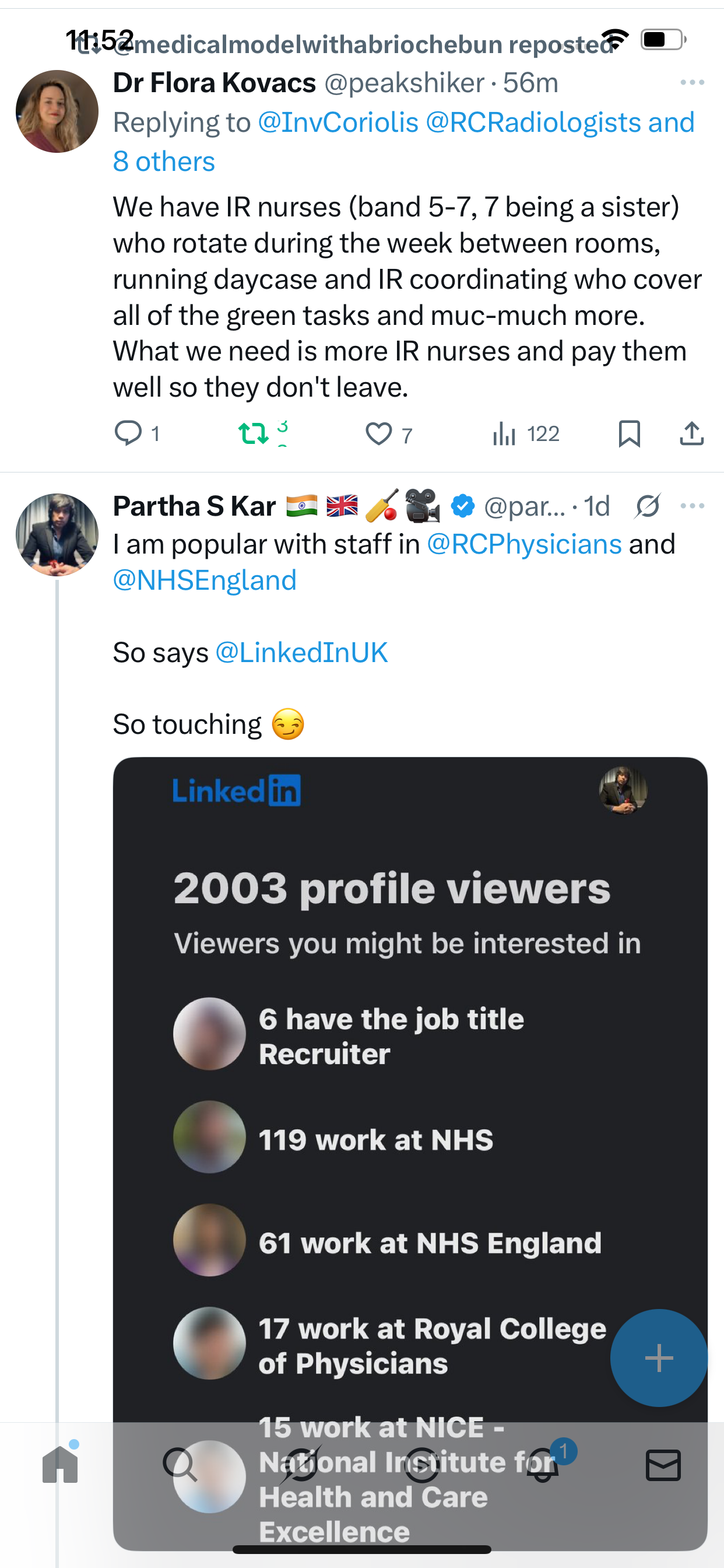View analytics showing 122 views

tap(504, 434)
